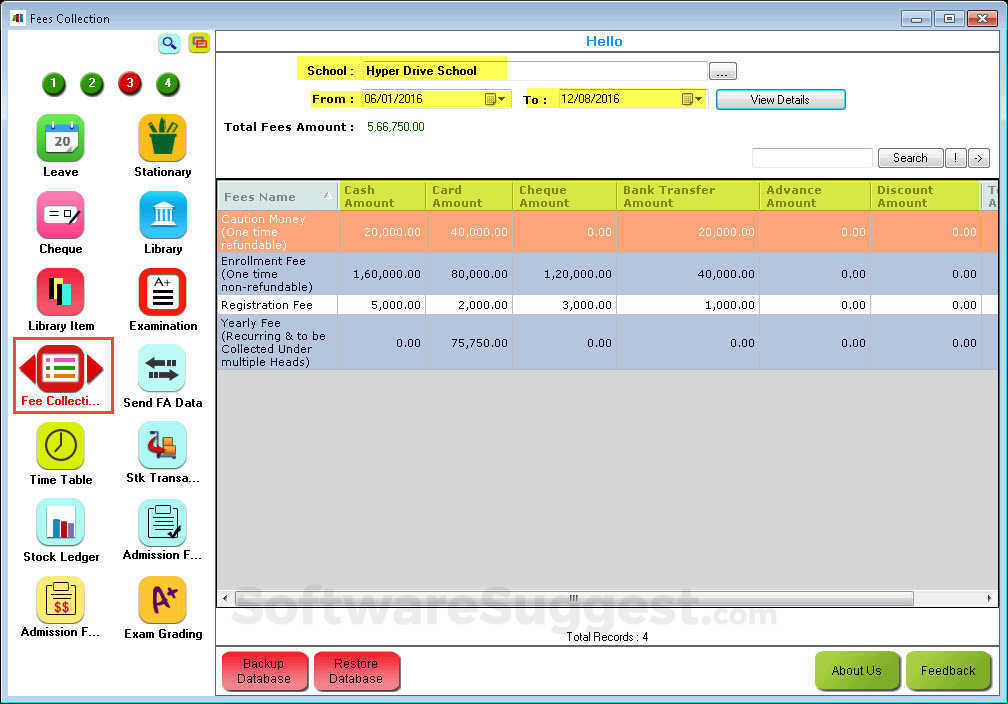Viewport: 1008px width, 704px height.
Task: Click the 5,000.00 cash amount cell
Action: (x=382, y=305)
